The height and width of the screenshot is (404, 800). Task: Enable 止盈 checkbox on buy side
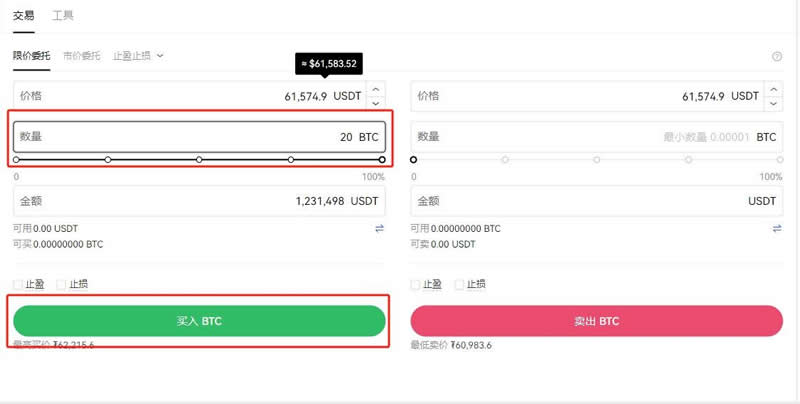[19, 284]
